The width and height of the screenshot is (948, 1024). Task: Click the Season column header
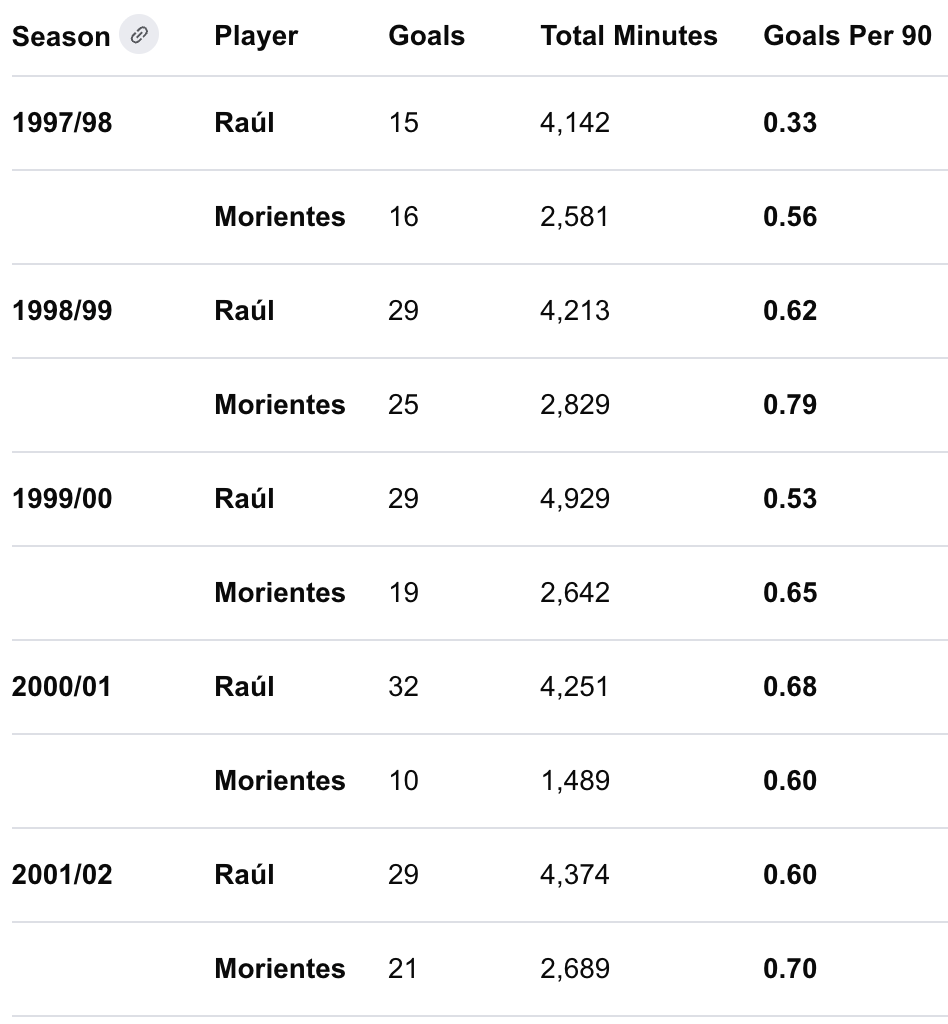tap(61, 37)
